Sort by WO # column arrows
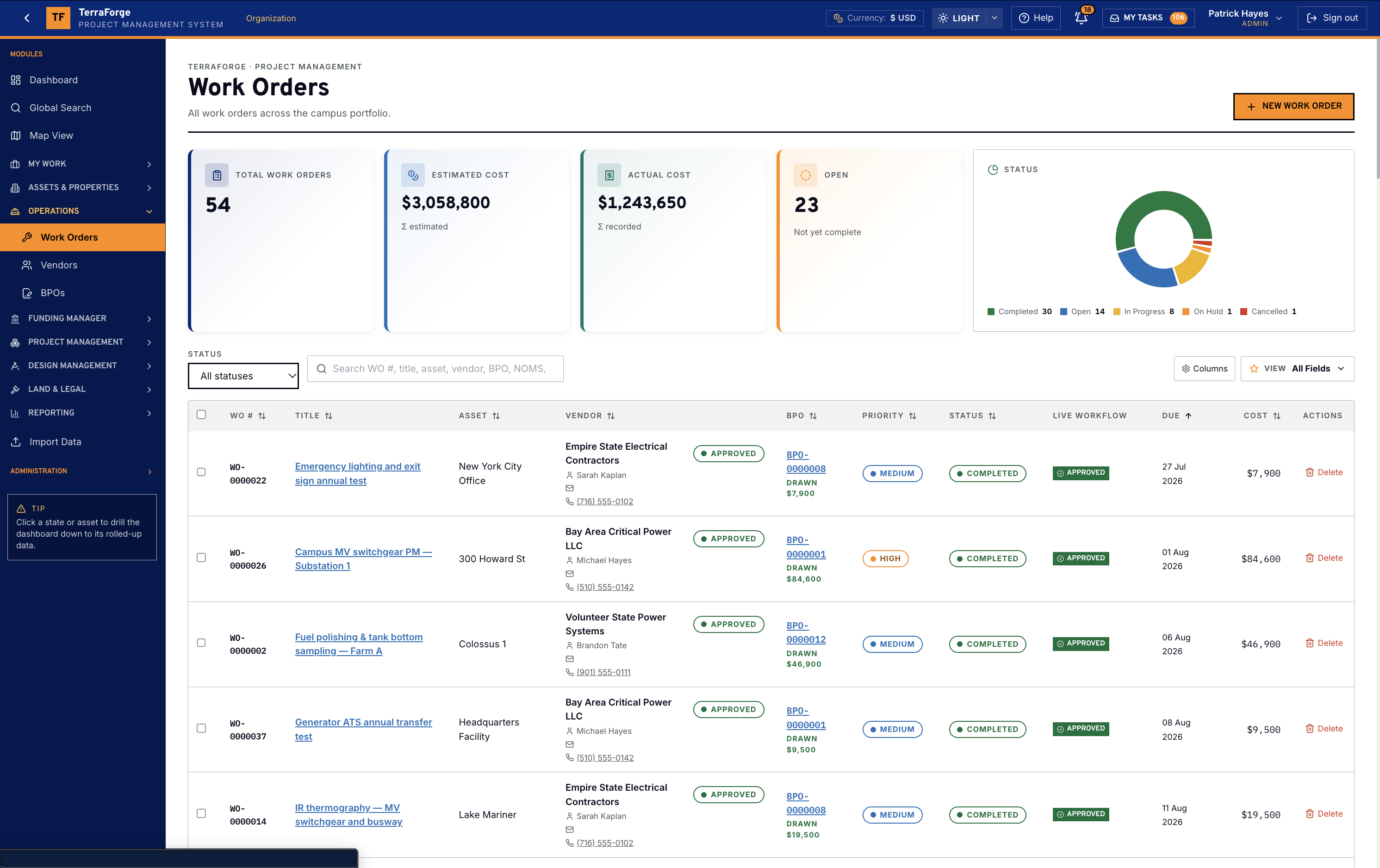Viewport: 1380px width, 868px height. click(x=262, y=416)
